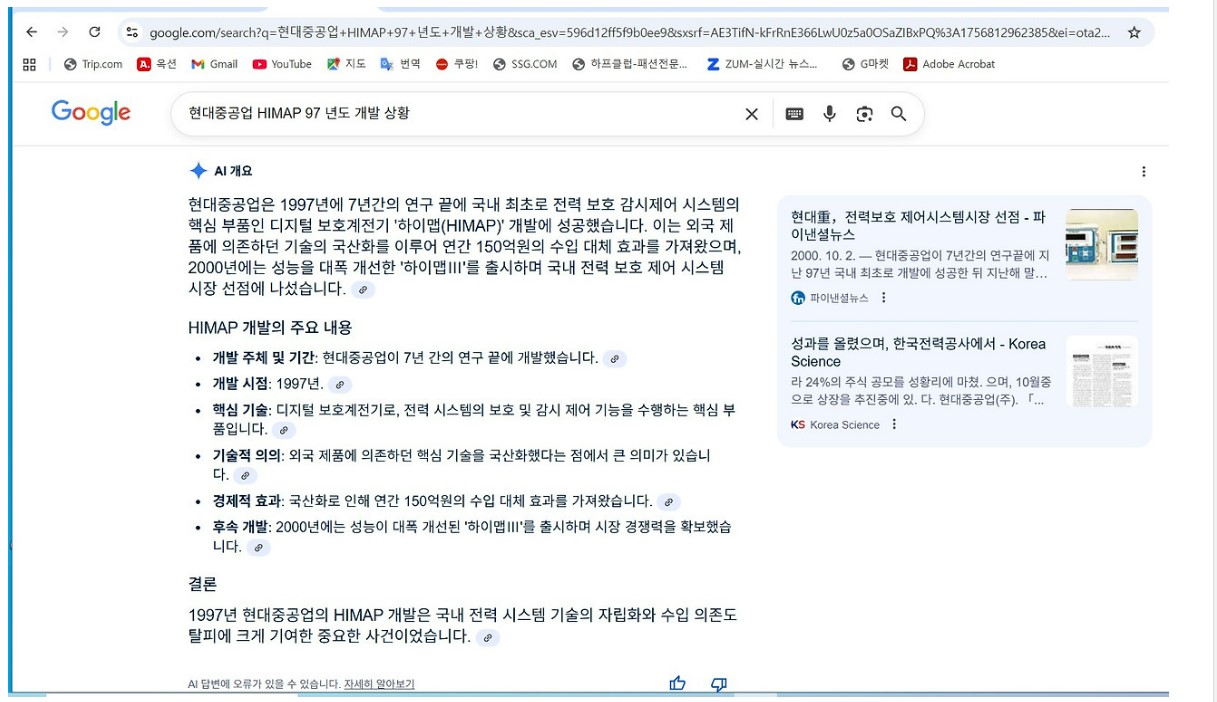Open source link after 경제적 효과 item

[x=669, y=502]
